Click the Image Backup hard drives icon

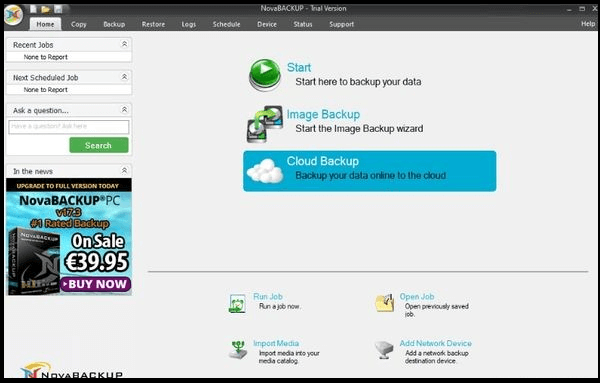[x=265, y=124]
